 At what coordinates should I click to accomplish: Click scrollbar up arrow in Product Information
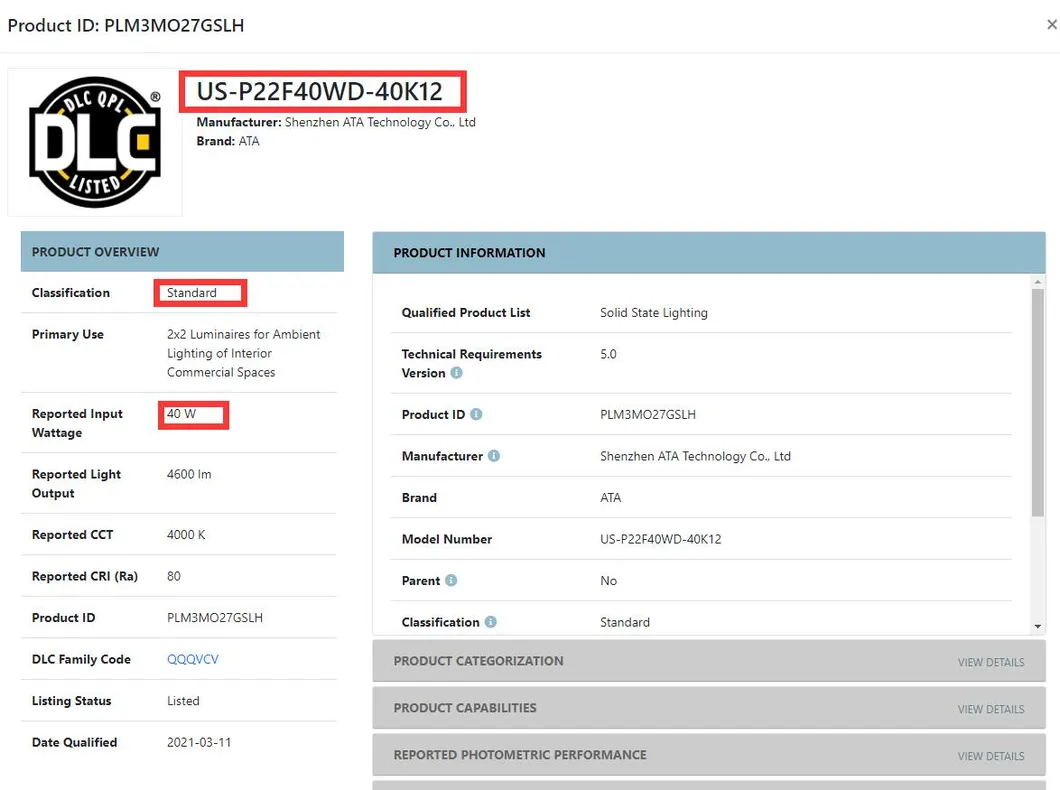[1038, 281]
